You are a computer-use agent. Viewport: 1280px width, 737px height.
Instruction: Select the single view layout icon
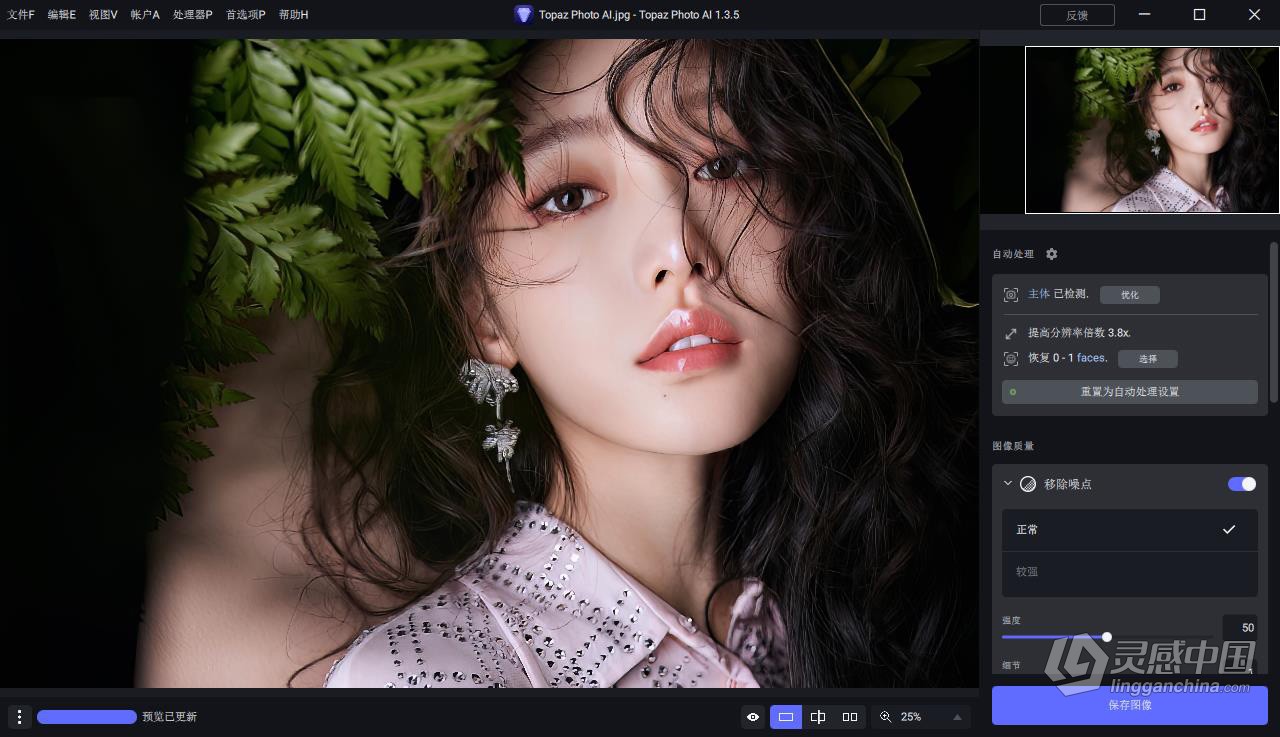(786, 717)
